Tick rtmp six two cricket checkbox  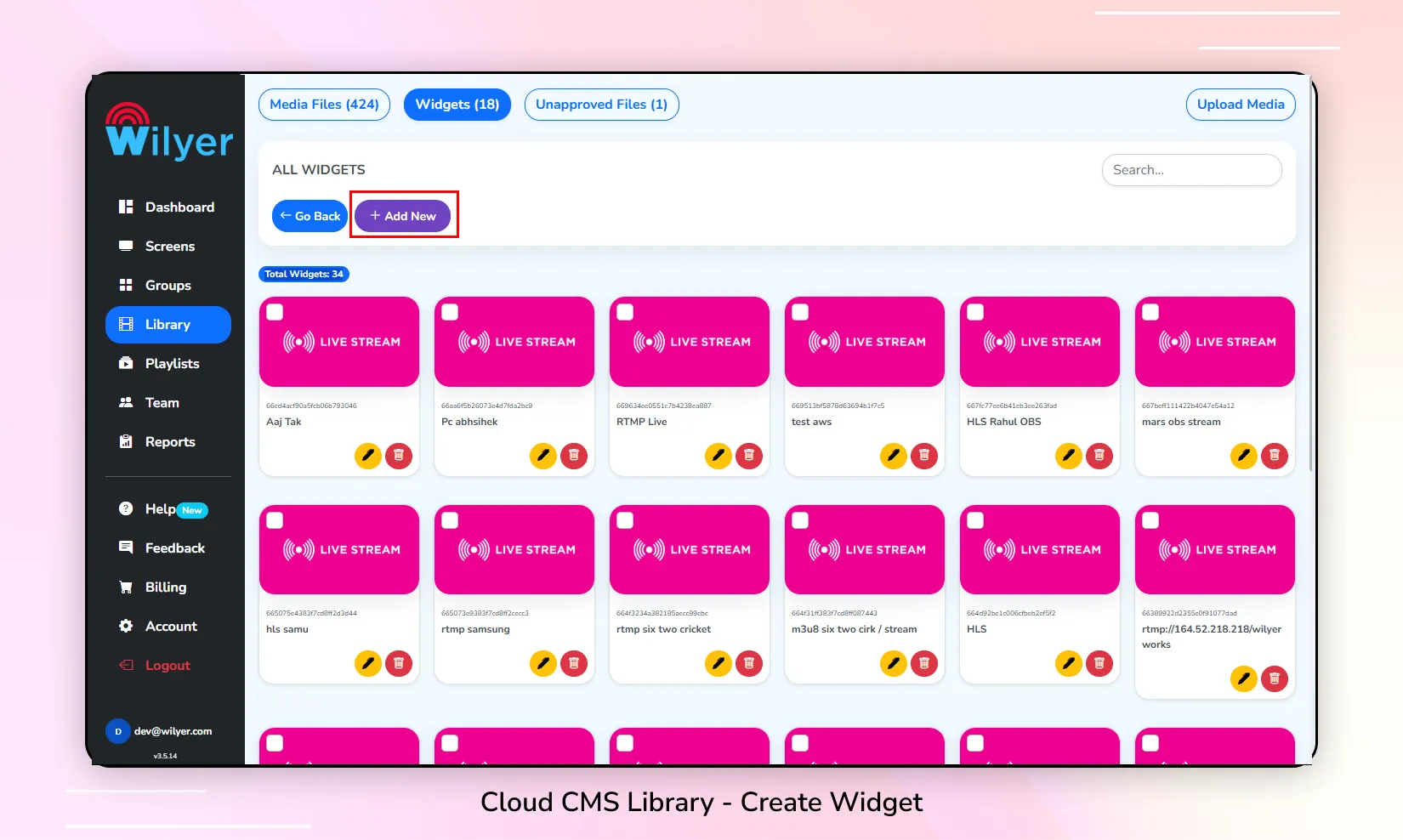[625, 520]
